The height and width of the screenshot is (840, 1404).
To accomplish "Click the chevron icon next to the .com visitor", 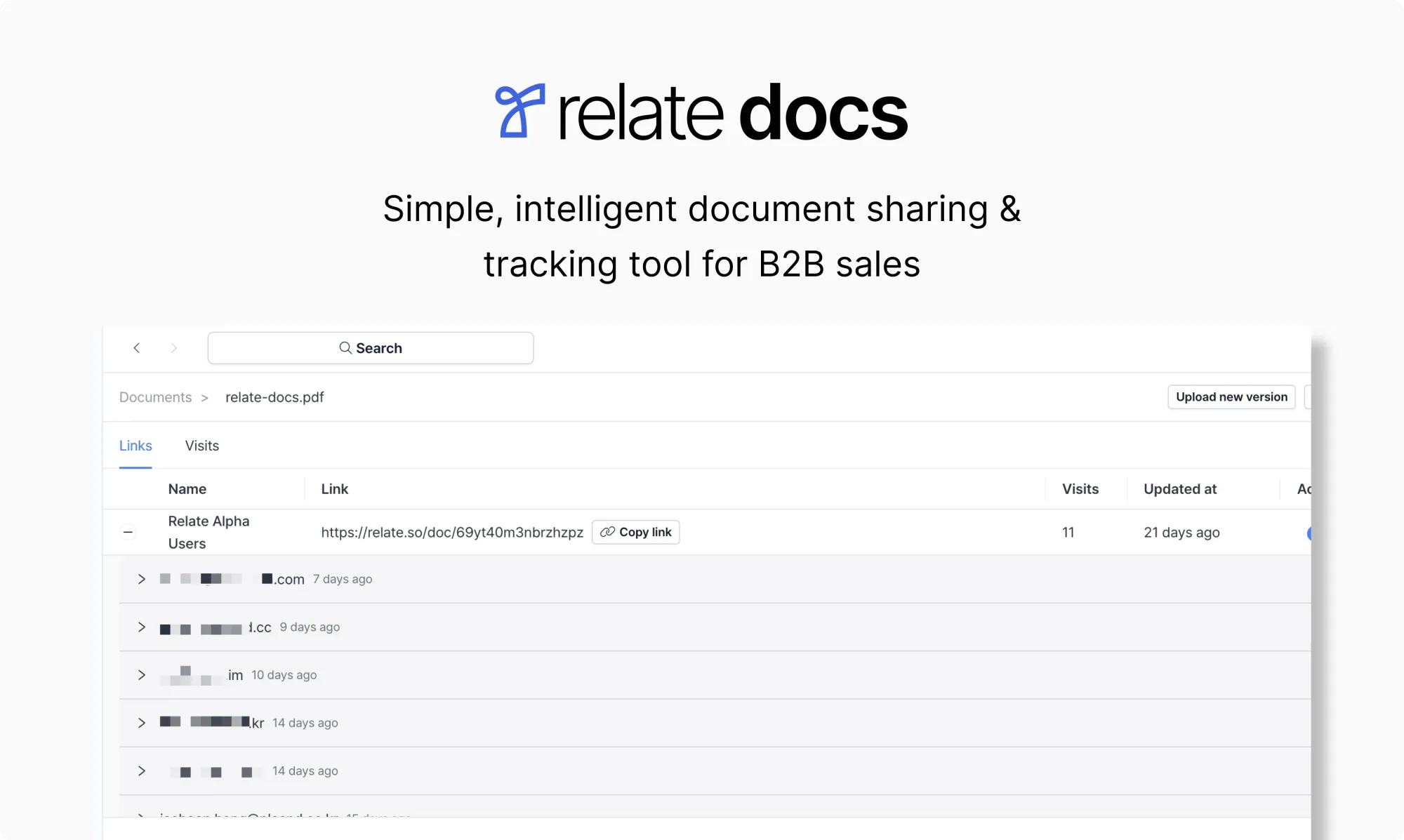I will (141, 579).
